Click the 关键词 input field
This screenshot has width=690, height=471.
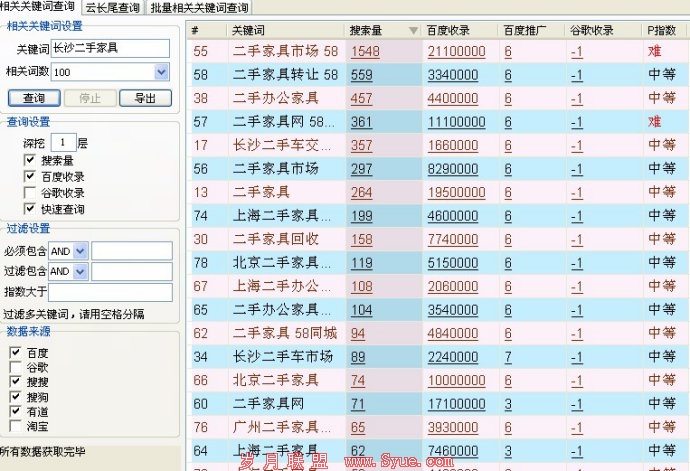(111, 49)
